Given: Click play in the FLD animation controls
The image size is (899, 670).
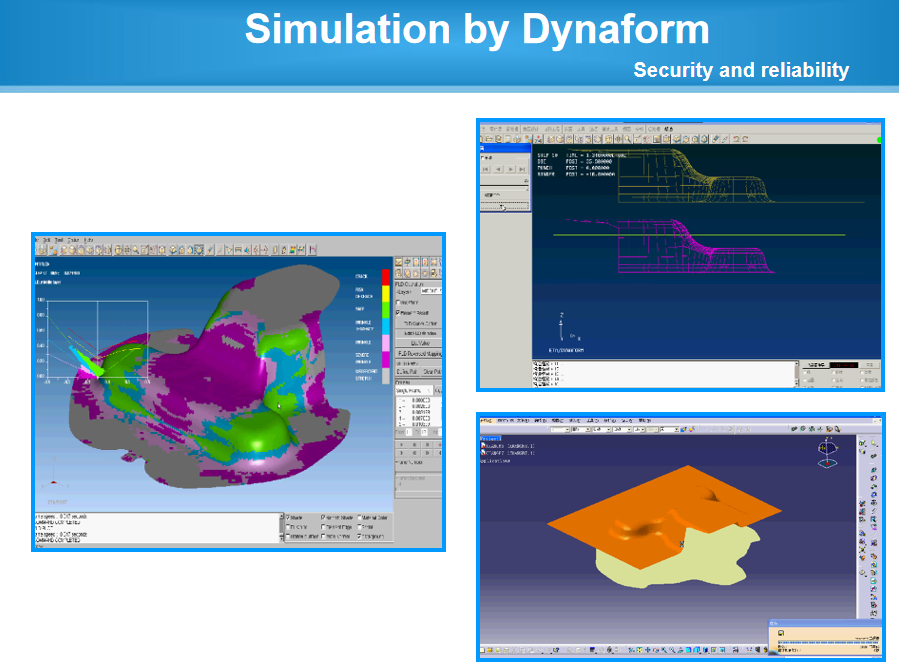Looking at the screenshot, I should pyautogui.click(x=401, y=444).
